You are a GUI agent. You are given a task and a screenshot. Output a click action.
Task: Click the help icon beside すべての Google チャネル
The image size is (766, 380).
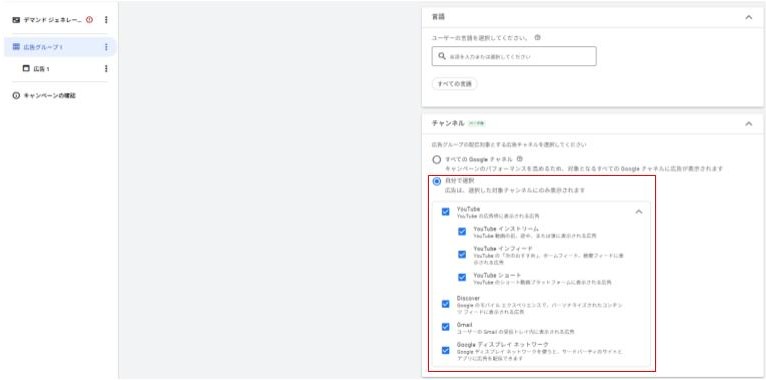520,159
